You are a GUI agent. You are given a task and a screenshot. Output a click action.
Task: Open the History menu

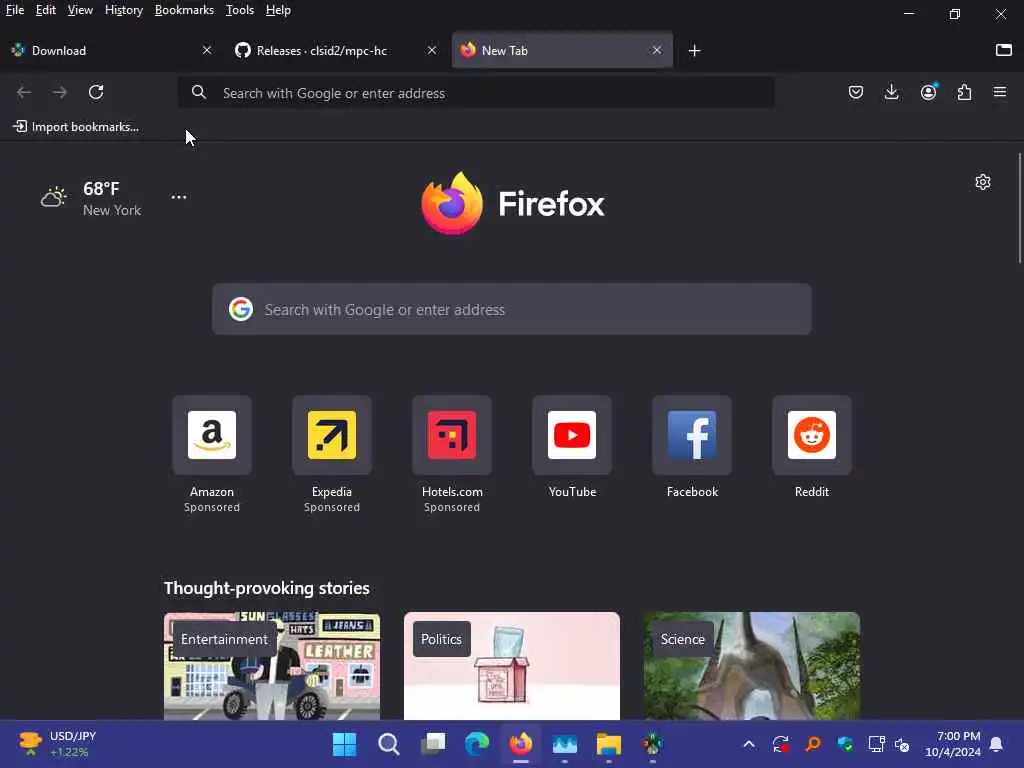pos(123,10)
